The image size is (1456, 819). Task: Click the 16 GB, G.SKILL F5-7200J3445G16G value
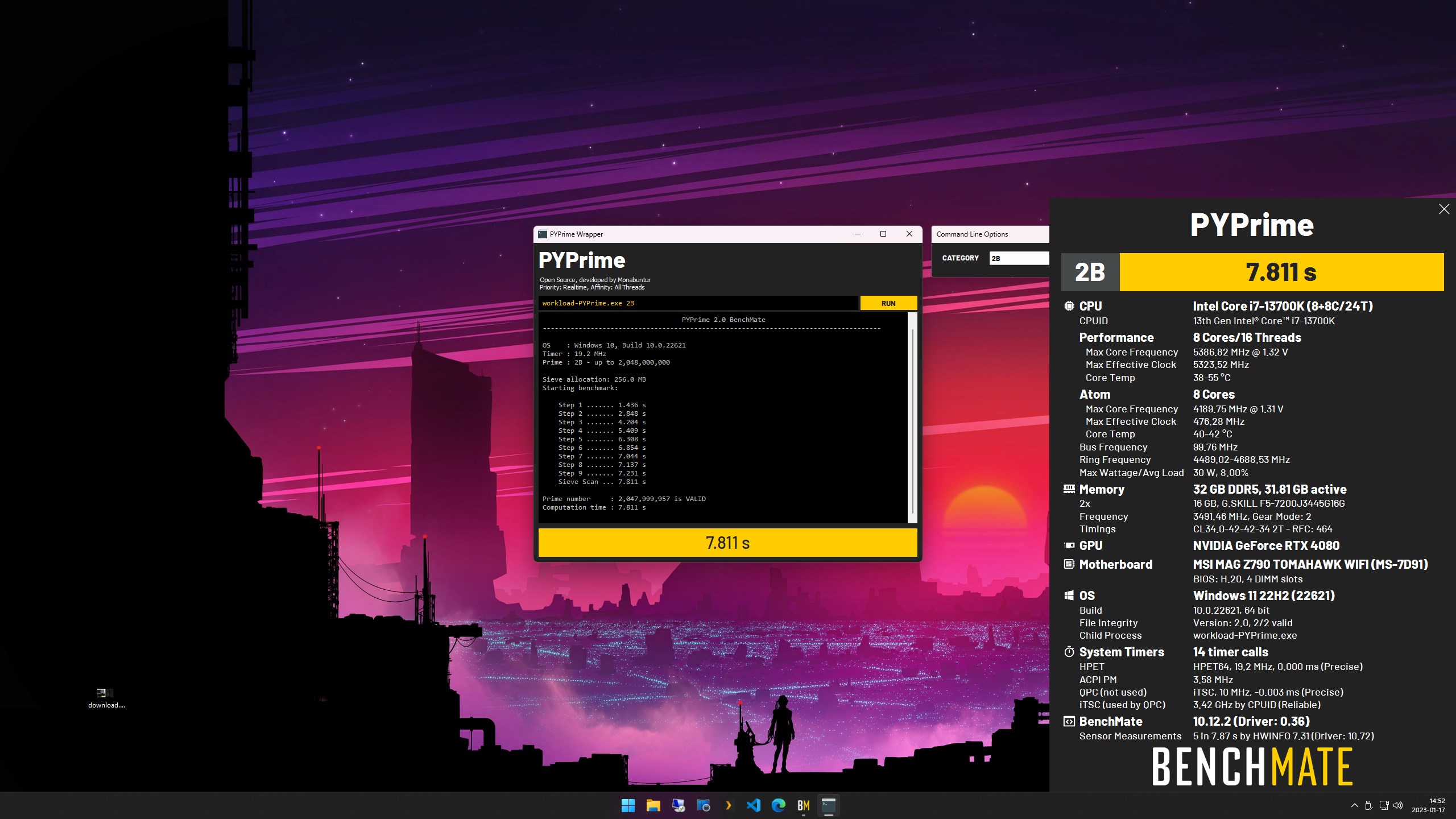pyautogui.click(x=1268, y=503)
